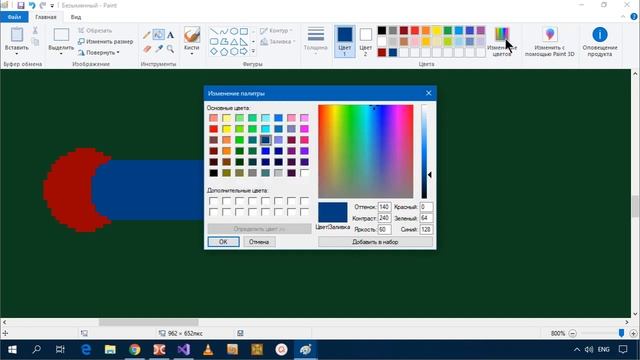Open the Outline (Контур) dropdown
640x360 pixels.
[276, 31]
